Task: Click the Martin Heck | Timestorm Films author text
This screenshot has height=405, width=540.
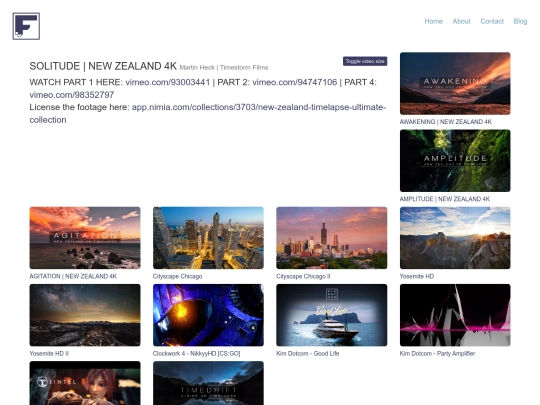Action: [x=224, y=68]
